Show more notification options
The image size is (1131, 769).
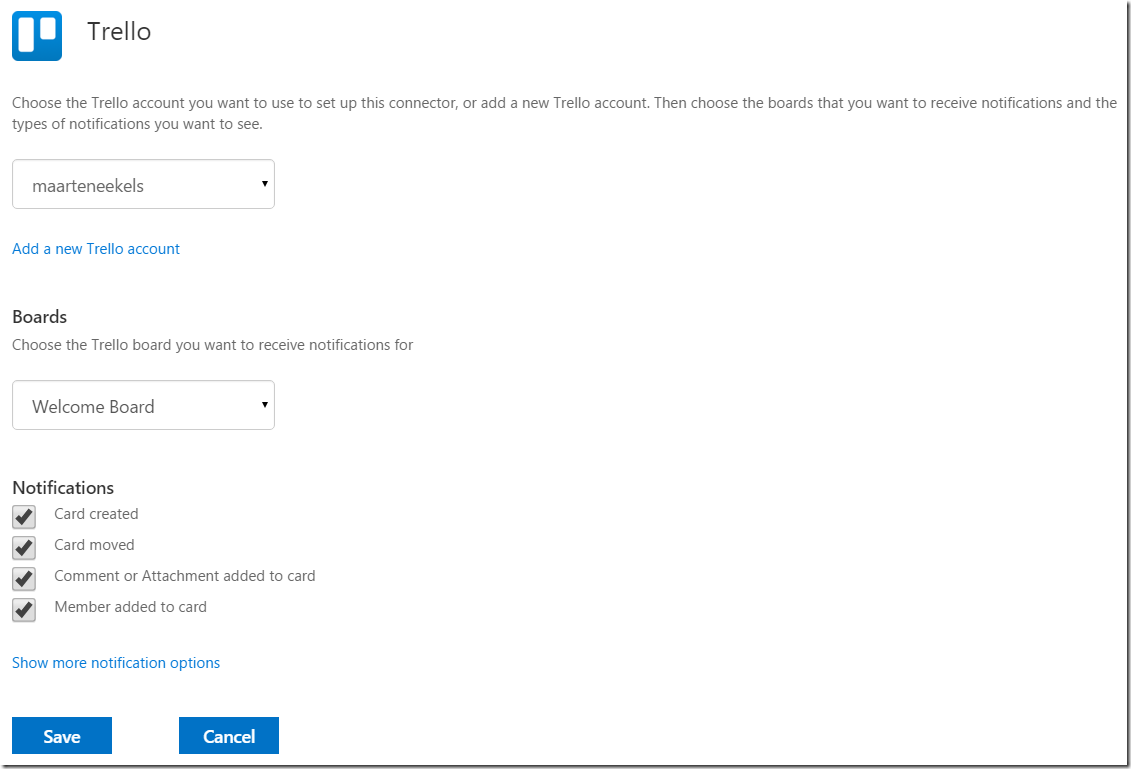[116, 663]
